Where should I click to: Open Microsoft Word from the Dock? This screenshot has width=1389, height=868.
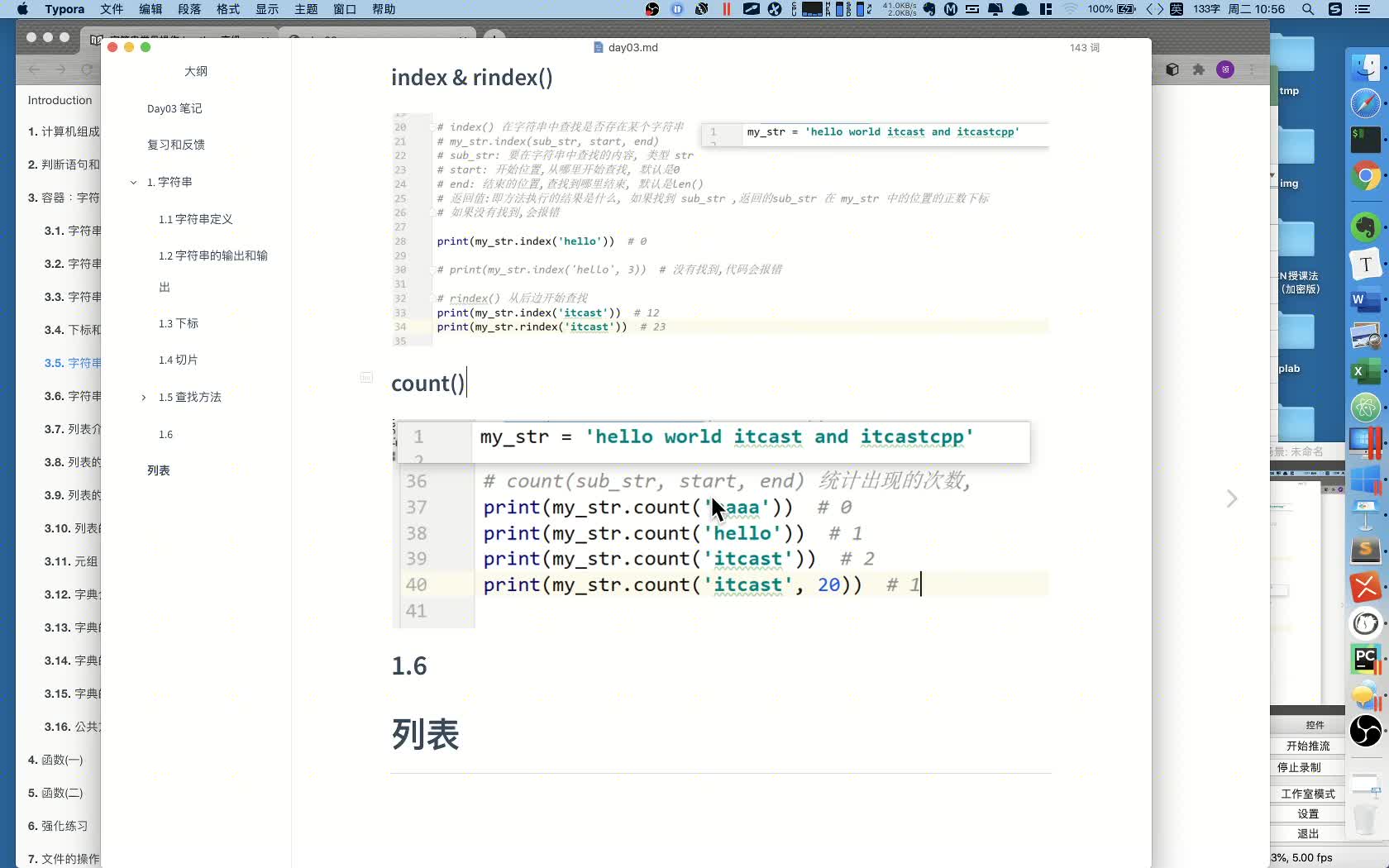[x=1366, y=301]
